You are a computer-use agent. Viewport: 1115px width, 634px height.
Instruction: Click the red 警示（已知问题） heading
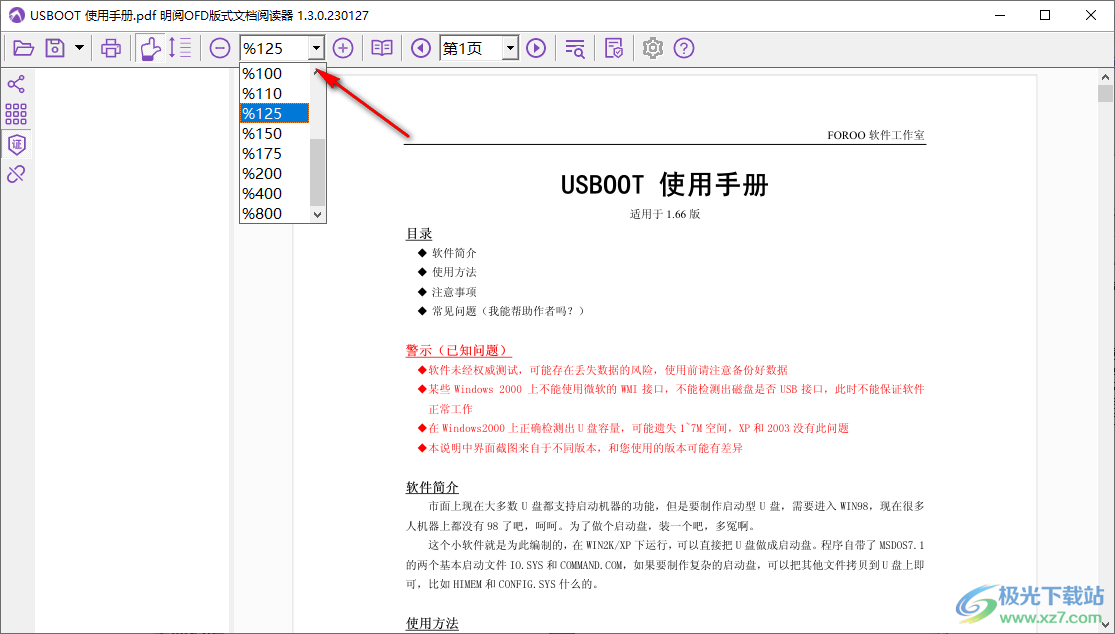[459, 350]
